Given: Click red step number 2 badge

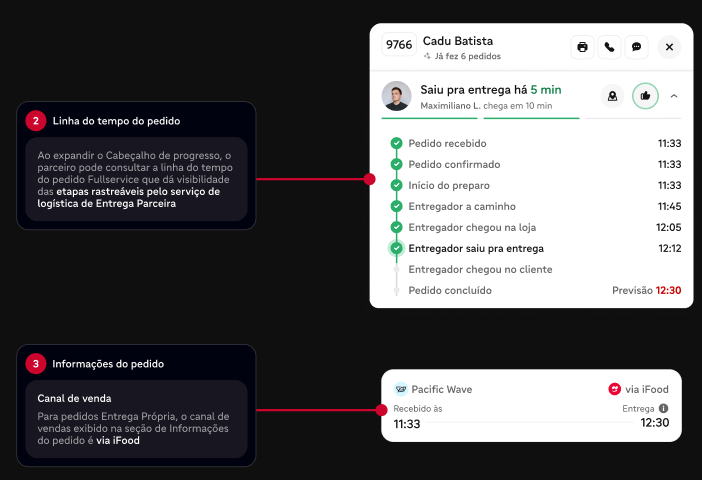Looking at the screenshot, I should [36, 121].
